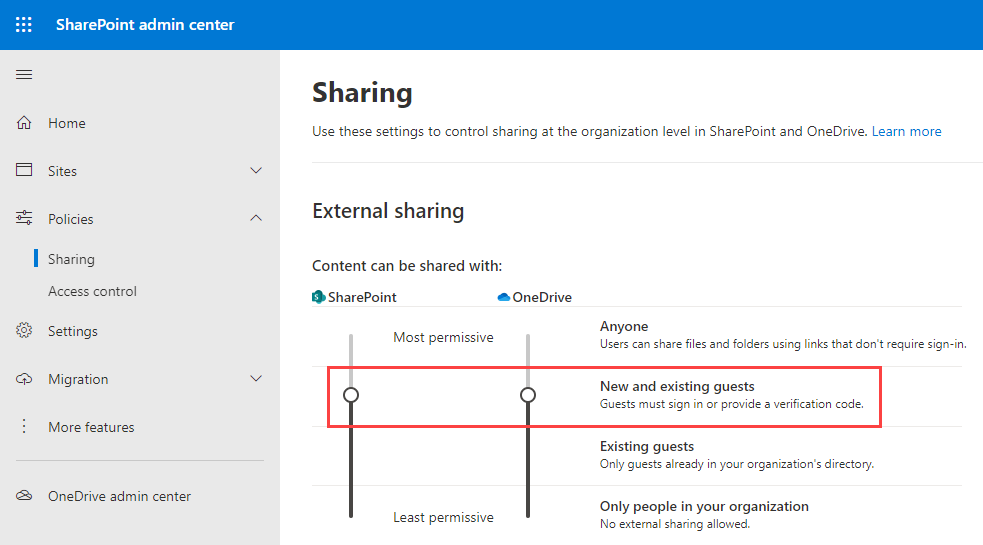Click 'No external sharing allowed.' description
Viewport: 983px width, 545px height.
[675, 524]
